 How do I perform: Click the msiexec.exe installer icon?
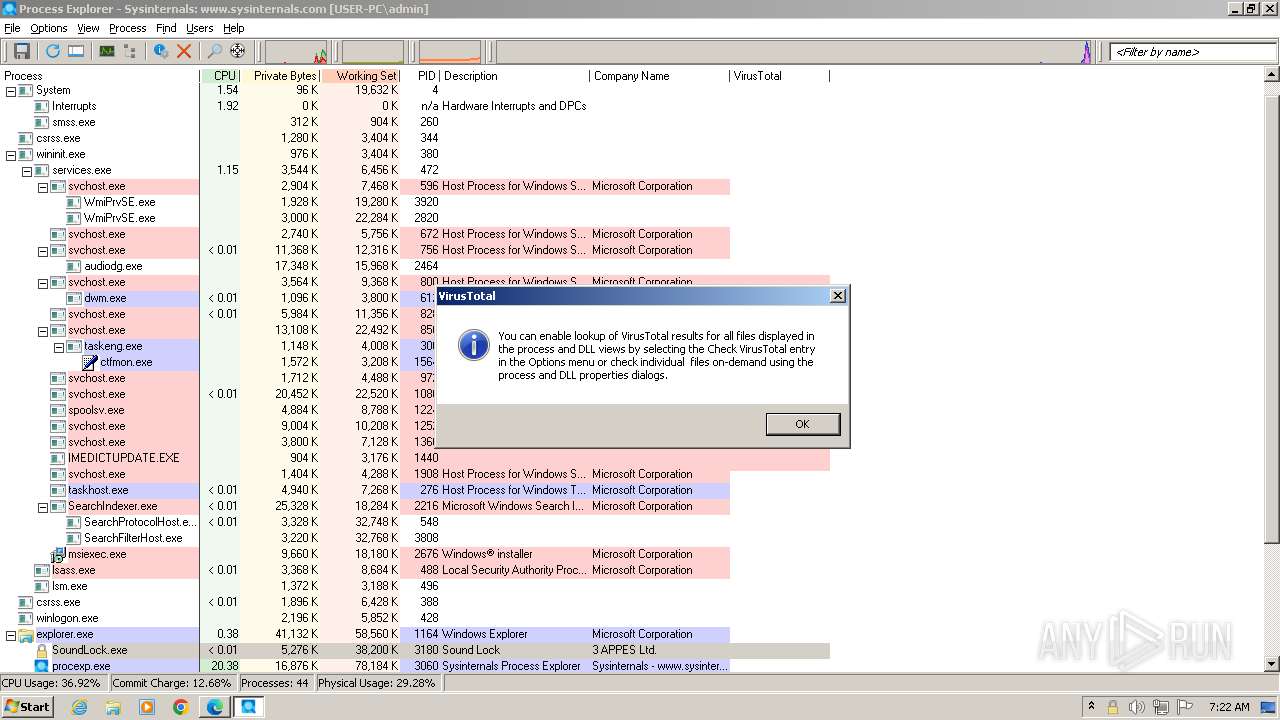point(58,554)
